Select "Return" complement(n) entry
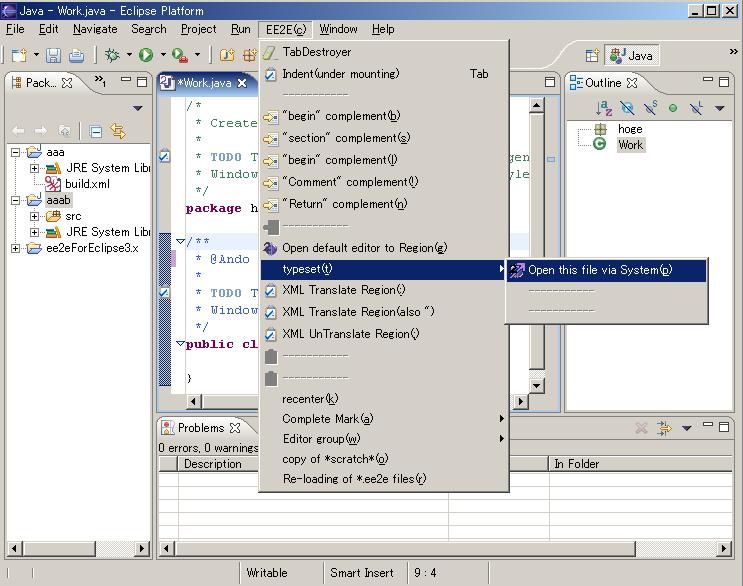Viewport: 743px width, 586px height. tap(384, 204)
